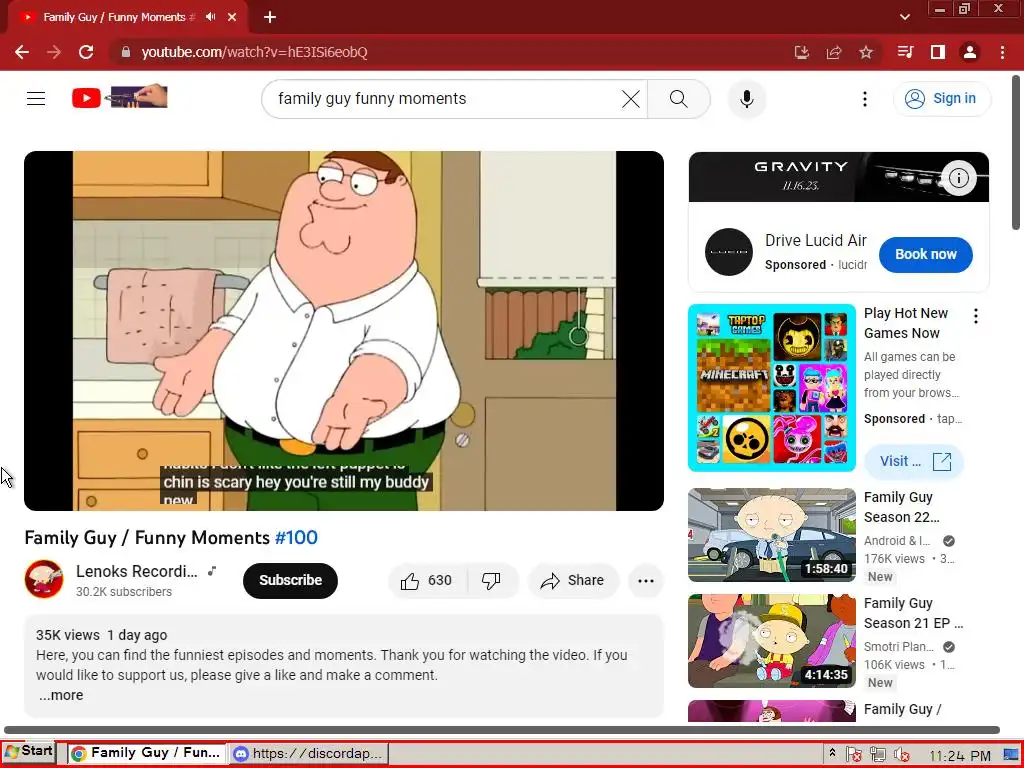
Task: Click the vertical page scrollbar
Action: coord(1016,153)
